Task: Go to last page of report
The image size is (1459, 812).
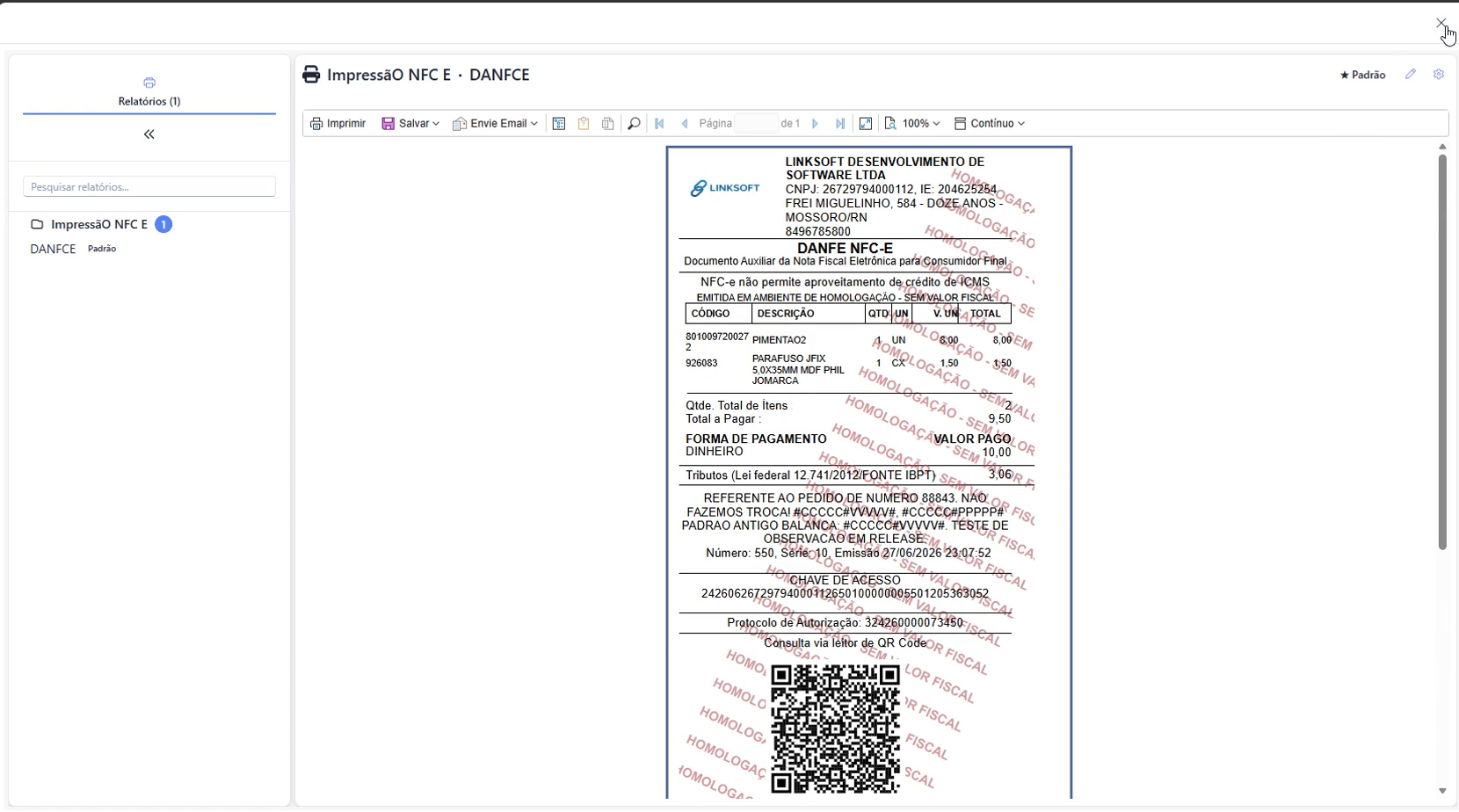Action: pyautogui.click(x=840, y=124)
